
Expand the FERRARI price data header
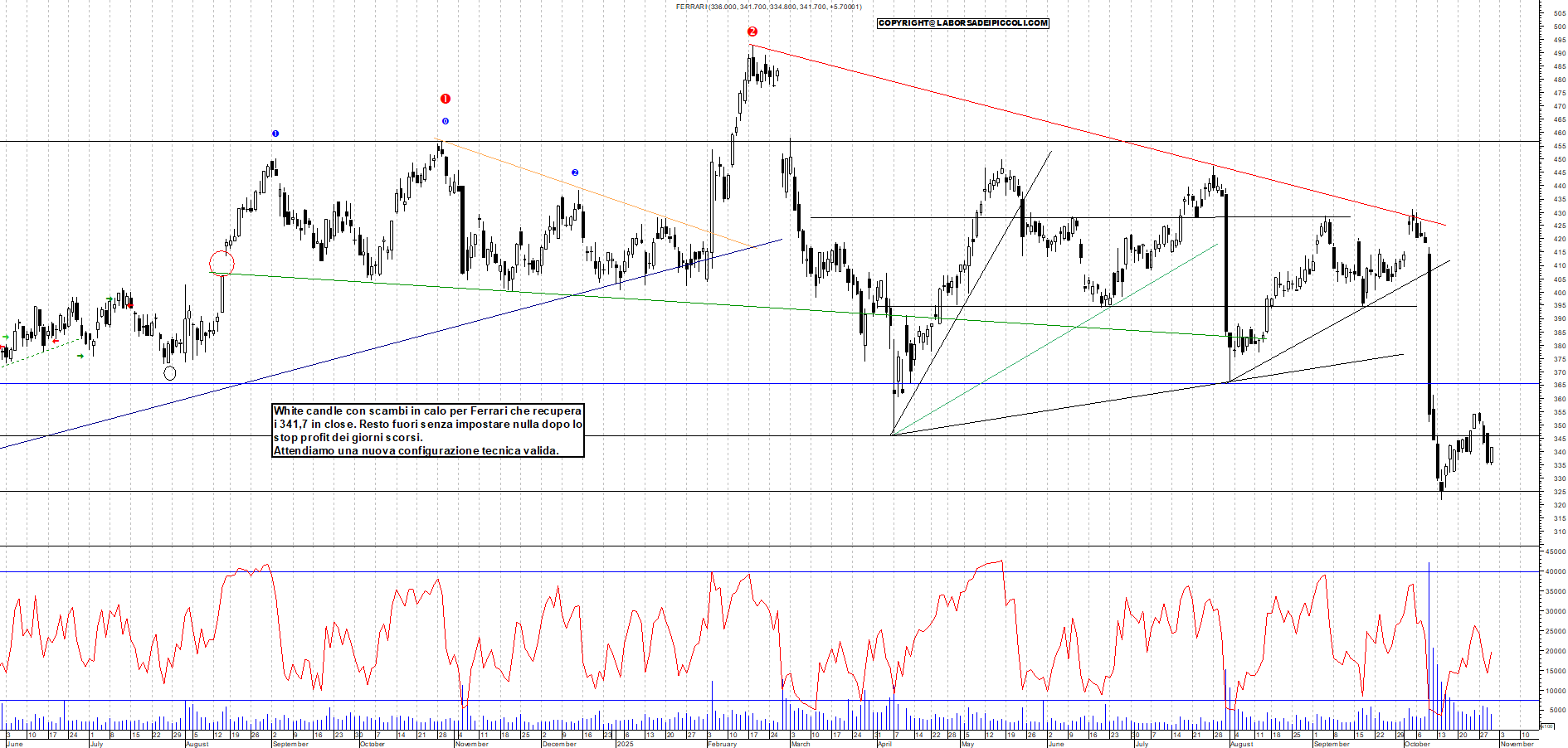pos(767,7)
